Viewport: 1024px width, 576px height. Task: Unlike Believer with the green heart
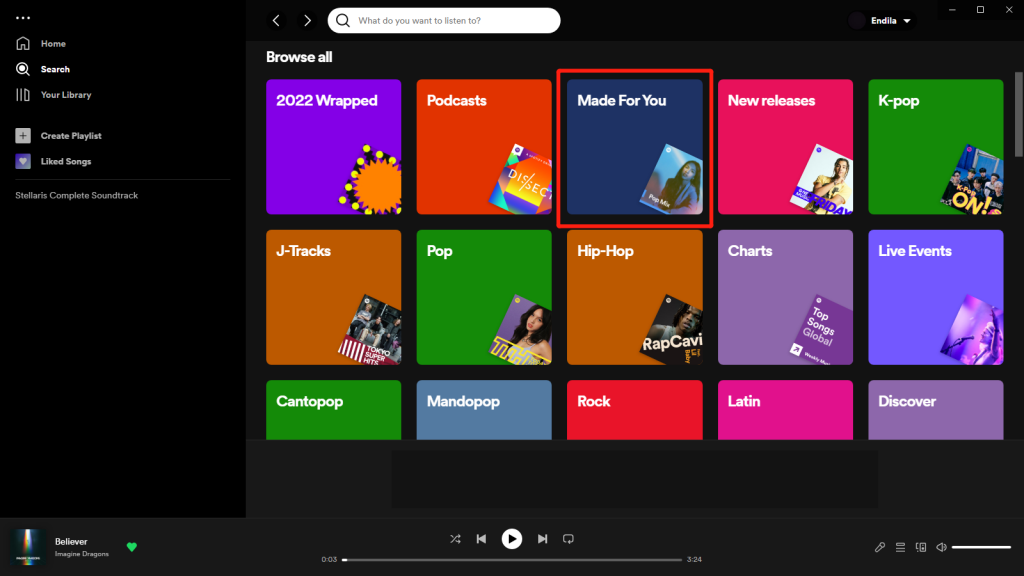[x=132, y=547]
